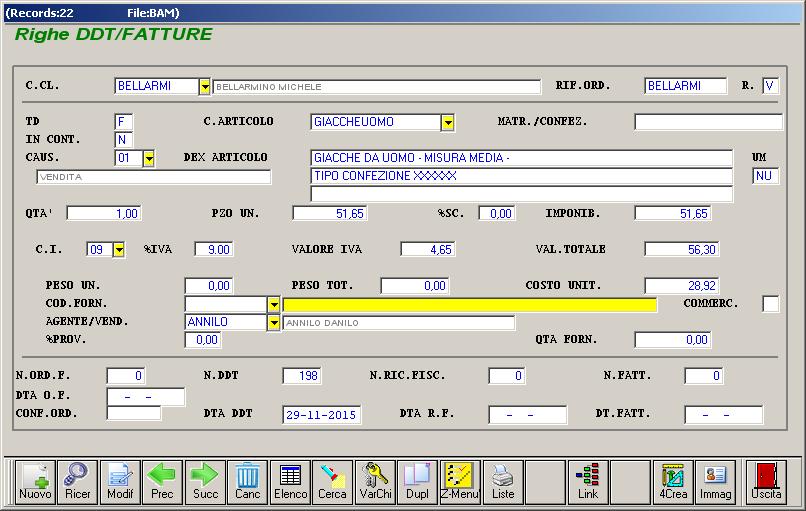Open the 4Crea design tool icon
Viewport: 806px width, 511px height.
(673, 482)
